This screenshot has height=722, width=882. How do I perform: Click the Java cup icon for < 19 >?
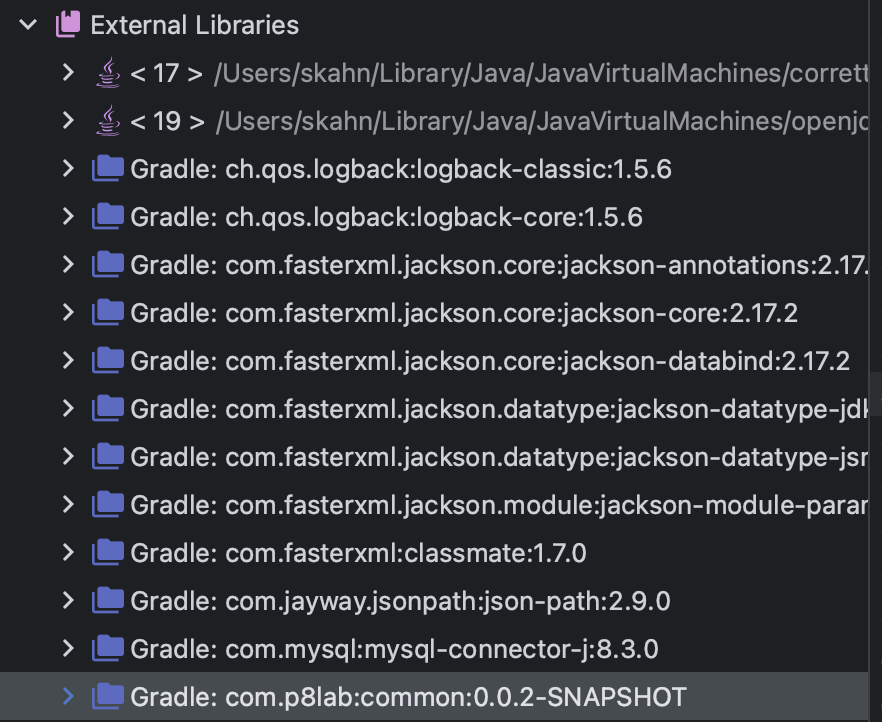coord(108,120)
